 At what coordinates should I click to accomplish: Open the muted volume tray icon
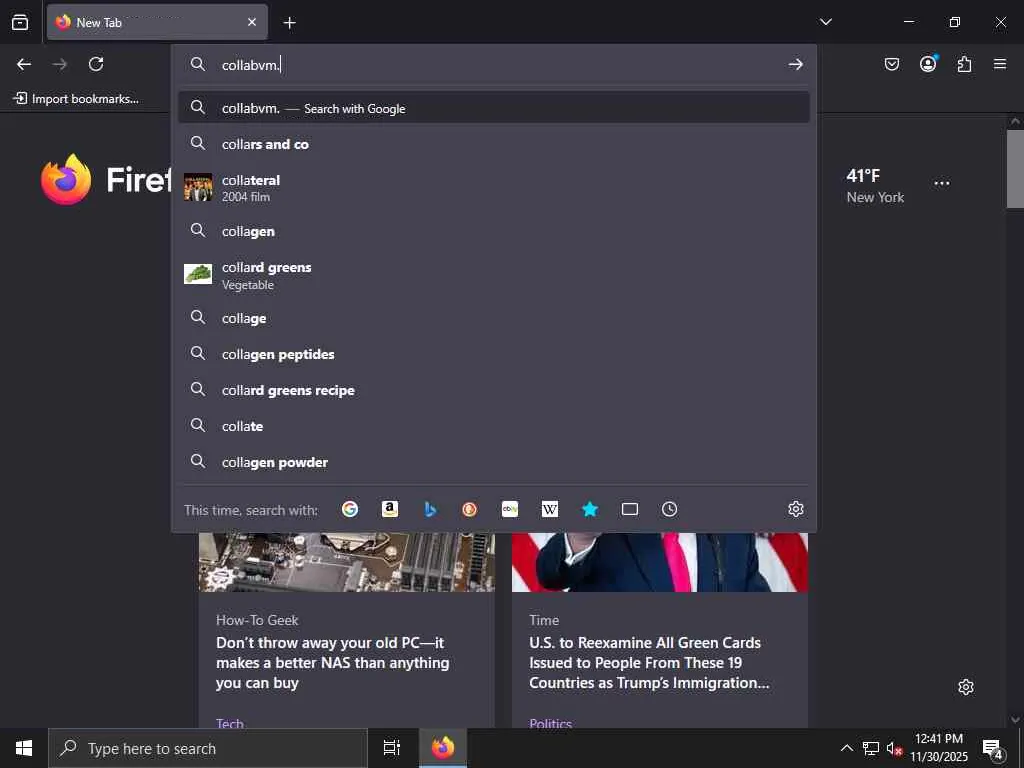[x=893, y=748]
